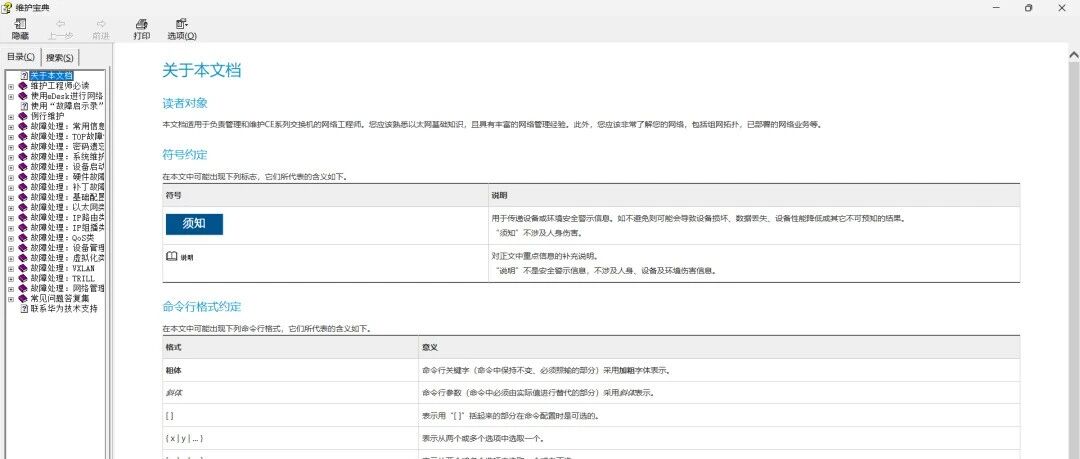Click the 符号约定 section heading
Viewport: 1080px width, 459px height.
pyautogui.click(x=185, y=154)
